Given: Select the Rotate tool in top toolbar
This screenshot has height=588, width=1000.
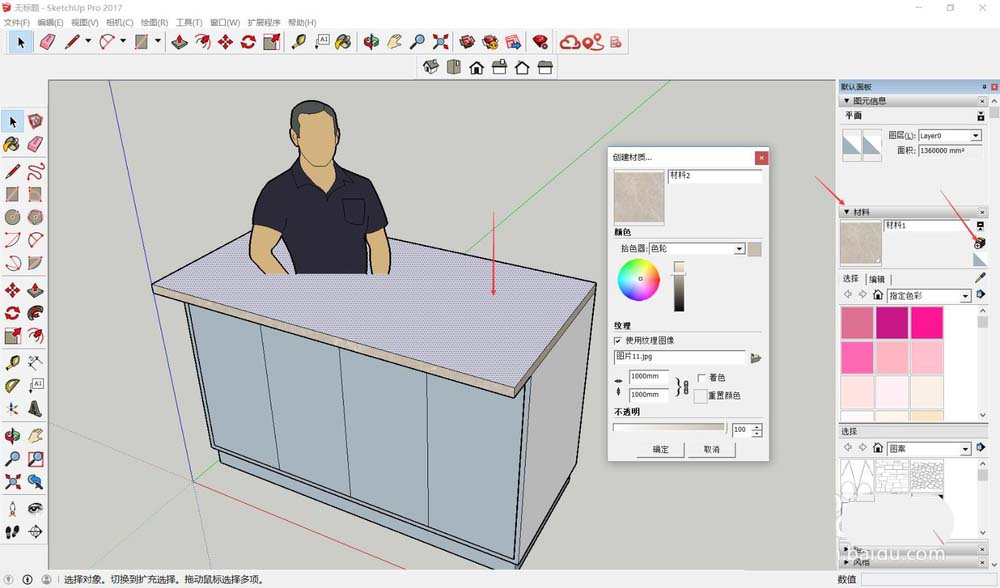Looking at the screenshot, I should [x=248, y=42].
